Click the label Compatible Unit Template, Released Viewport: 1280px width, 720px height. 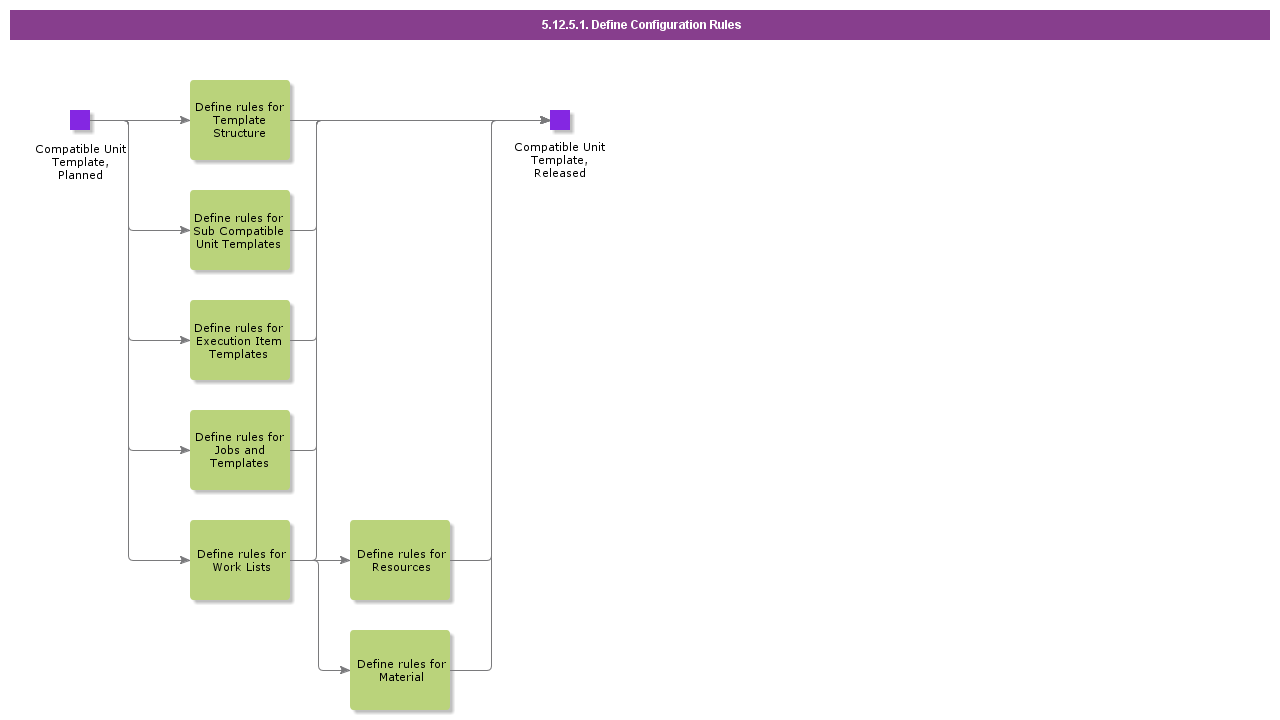(x=560, y=160)
